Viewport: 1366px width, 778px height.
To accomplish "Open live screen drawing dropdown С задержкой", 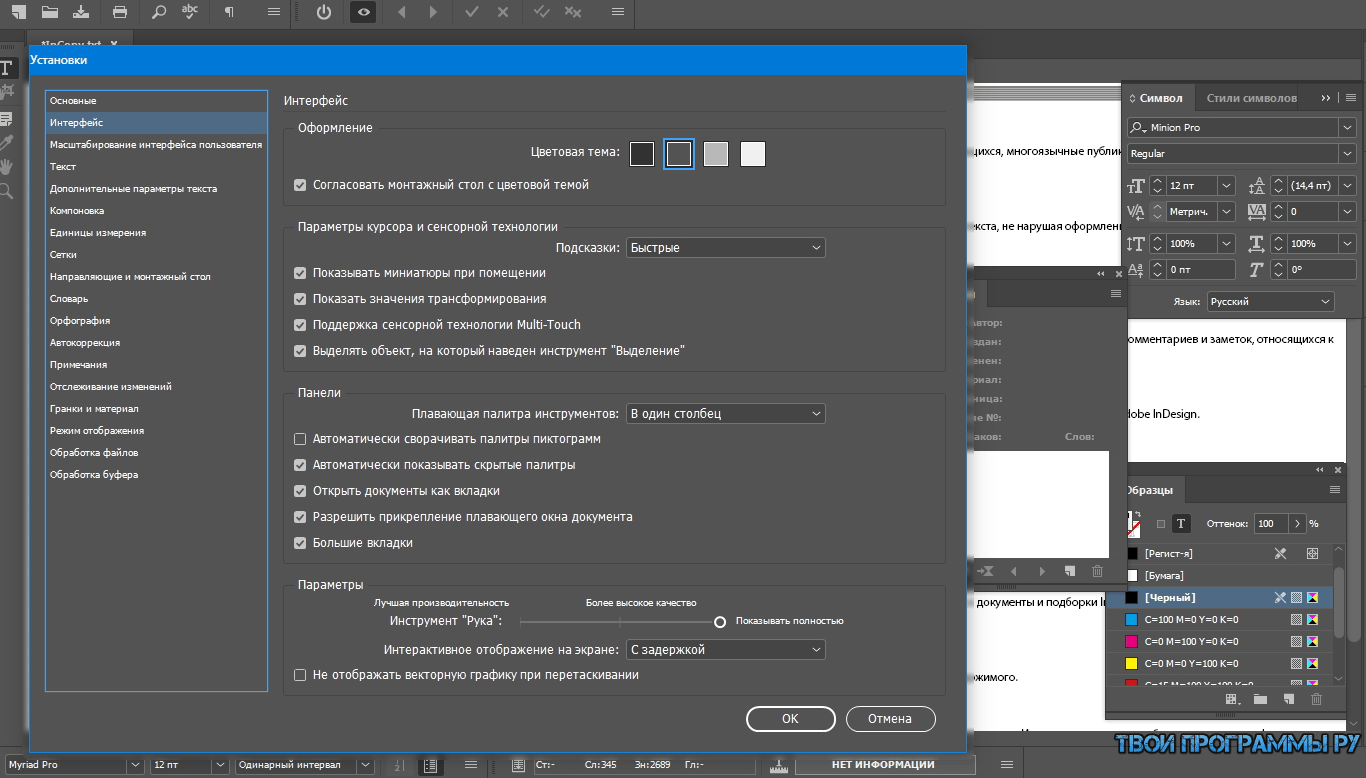I will click(x=726, y=649).
